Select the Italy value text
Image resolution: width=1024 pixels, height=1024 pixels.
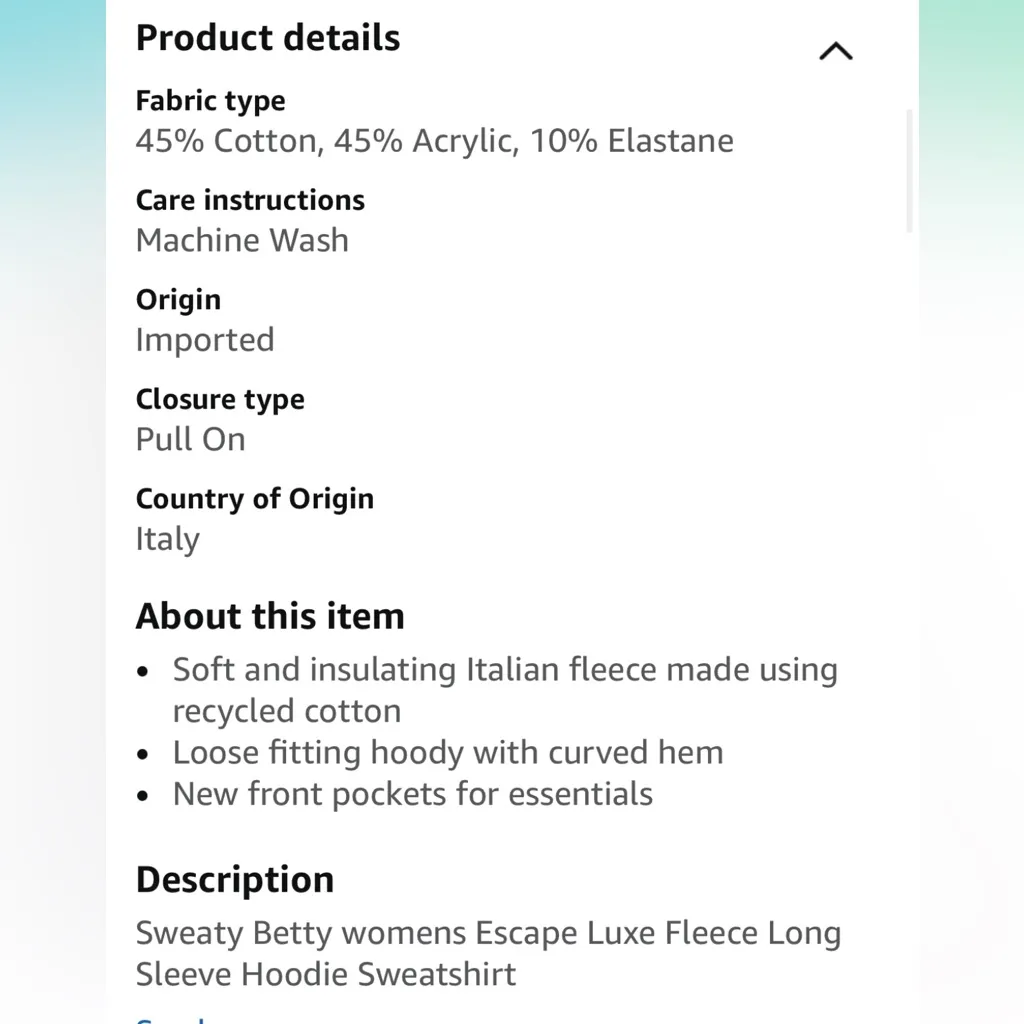click(168, 540)
